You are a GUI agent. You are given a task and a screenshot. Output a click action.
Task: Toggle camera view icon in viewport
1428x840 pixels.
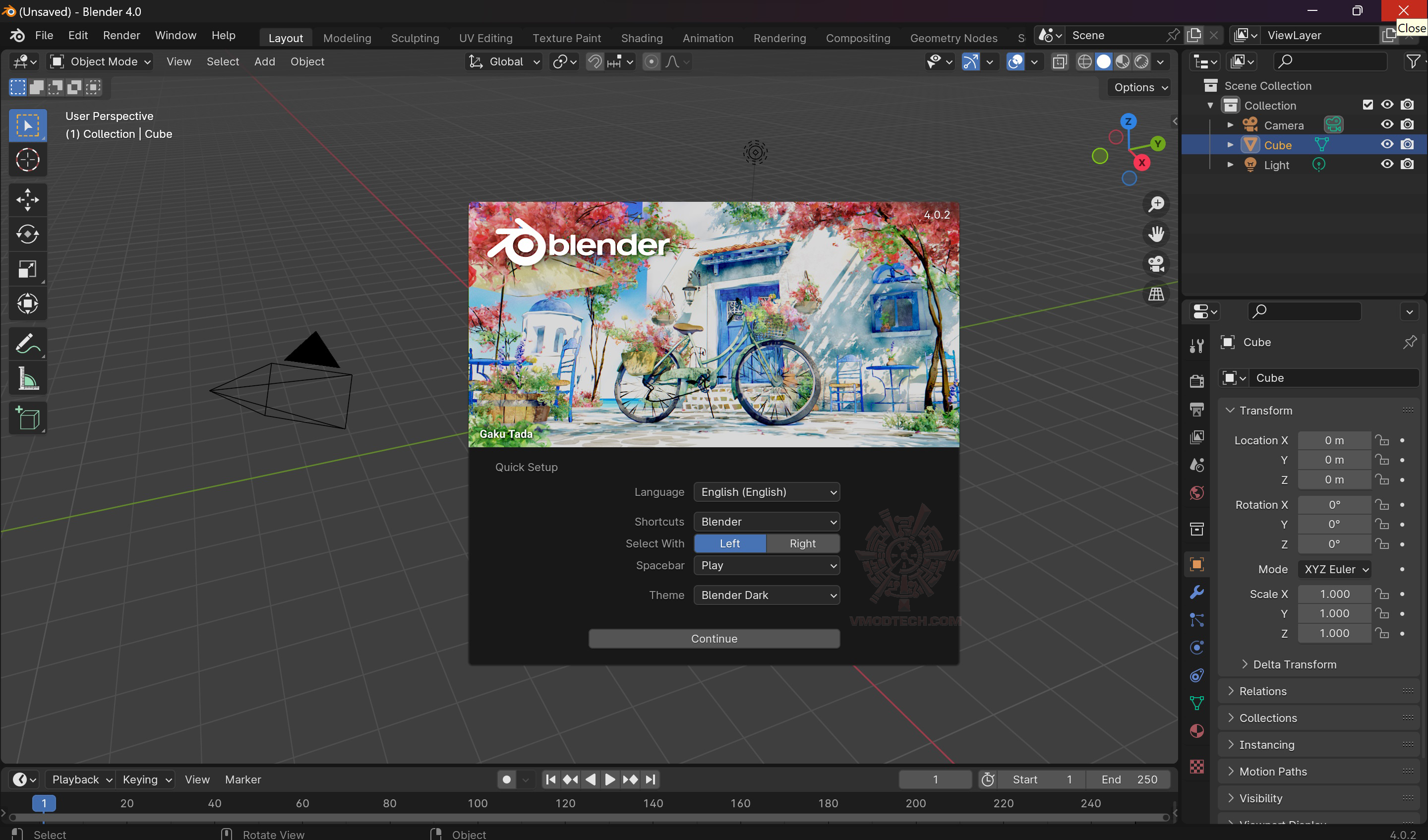click(1156, 264)
